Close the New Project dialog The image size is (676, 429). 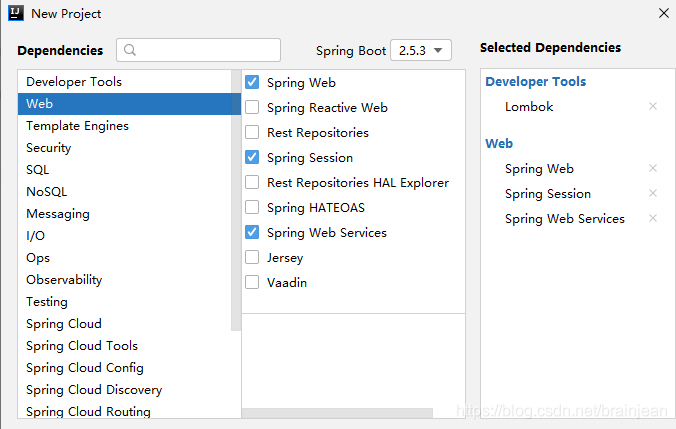point(664,13)
